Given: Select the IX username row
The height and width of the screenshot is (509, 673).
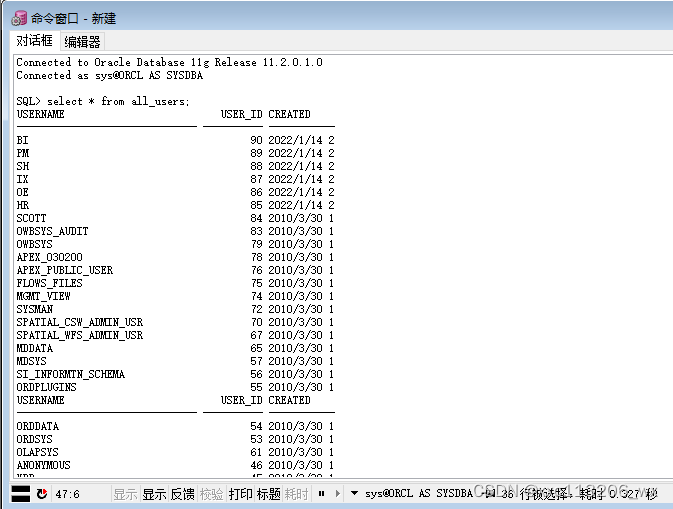Looking at the screenshot, I should click(x=22, y=179).
